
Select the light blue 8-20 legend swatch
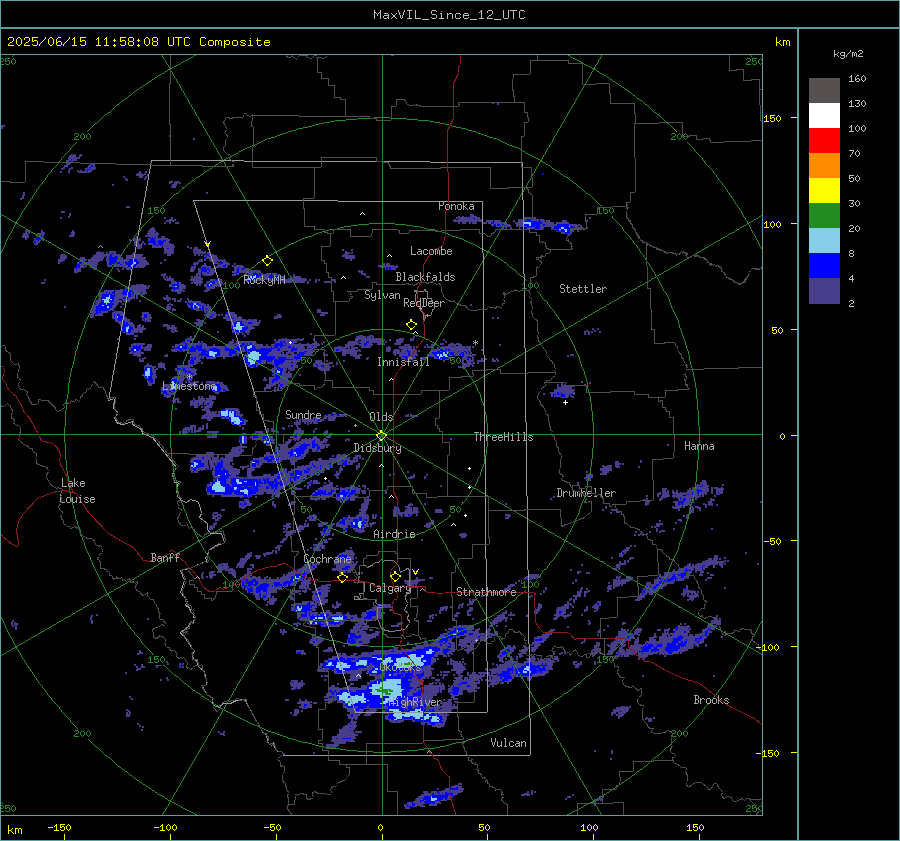click(824, 241)
